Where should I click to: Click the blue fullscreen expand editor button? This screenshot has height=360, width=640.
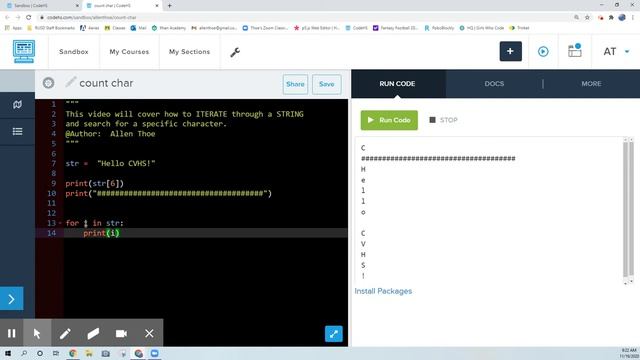[333, 334]
